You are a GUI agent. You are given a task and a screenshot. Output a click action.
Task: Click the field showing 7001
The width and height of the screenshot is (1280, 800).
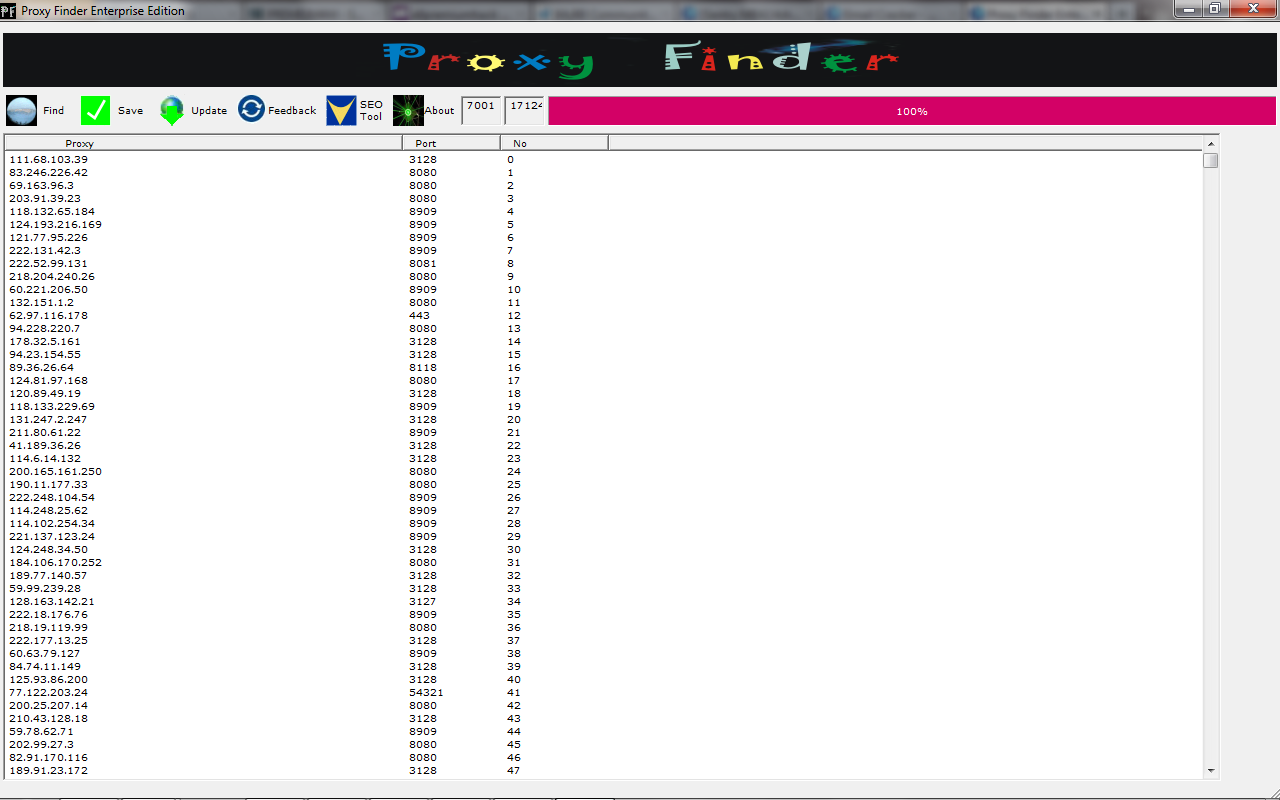point(481,110)
